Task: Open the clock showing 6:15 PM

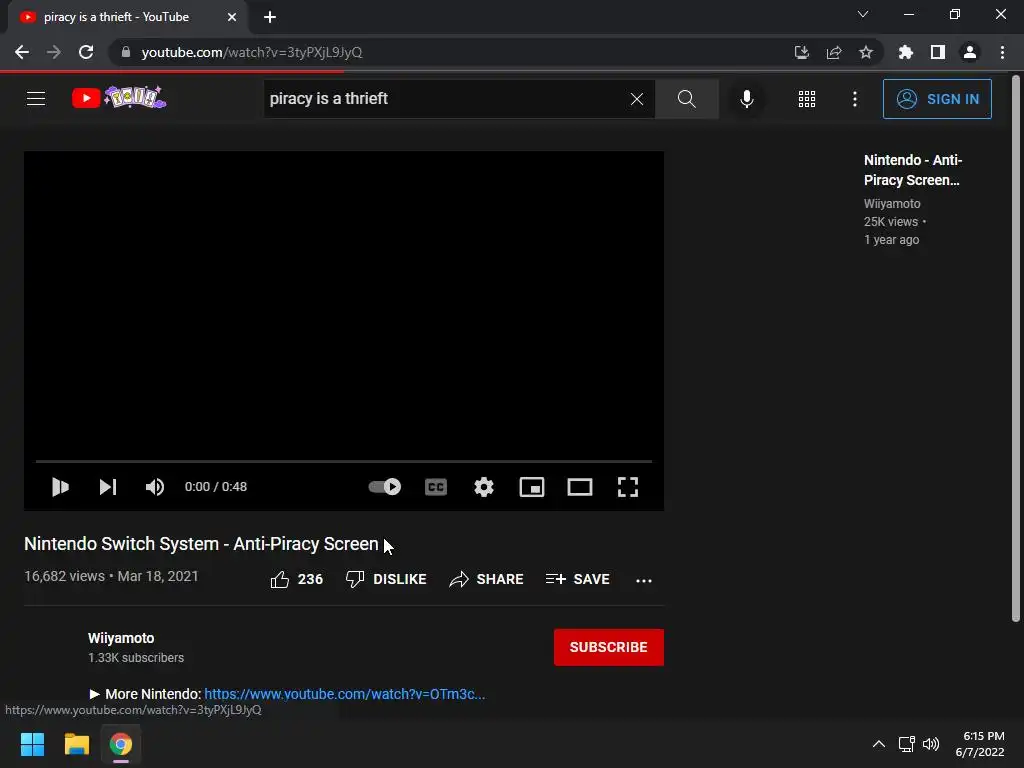Action: tap(981, 744)
